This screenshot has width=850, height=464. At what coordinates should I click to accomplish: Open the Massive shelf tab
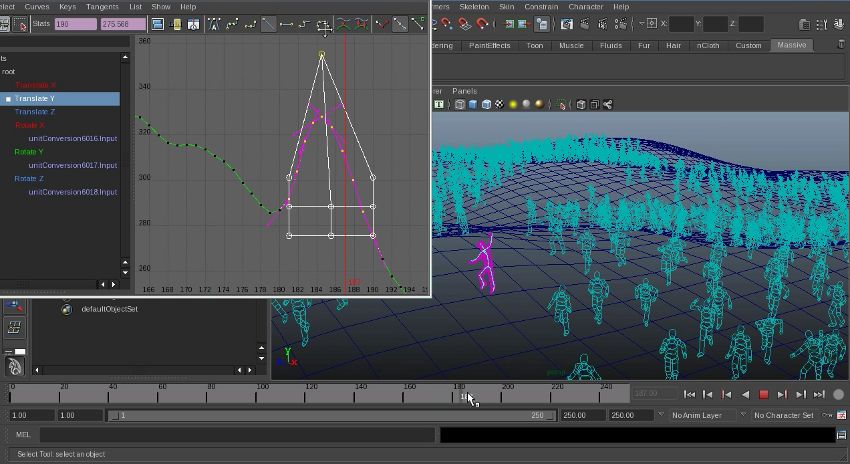pyautogui.click(x=790, y=45)
